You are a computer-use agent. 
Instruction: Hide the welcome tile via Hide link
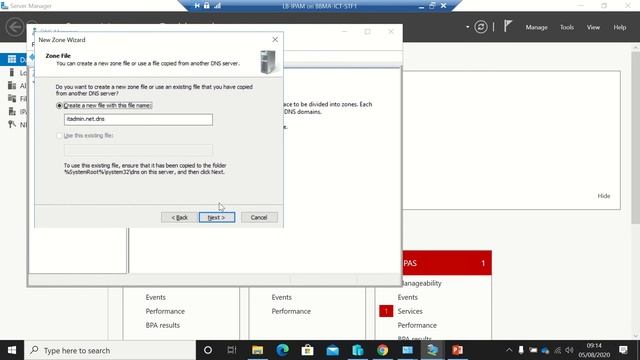[604, 196]
